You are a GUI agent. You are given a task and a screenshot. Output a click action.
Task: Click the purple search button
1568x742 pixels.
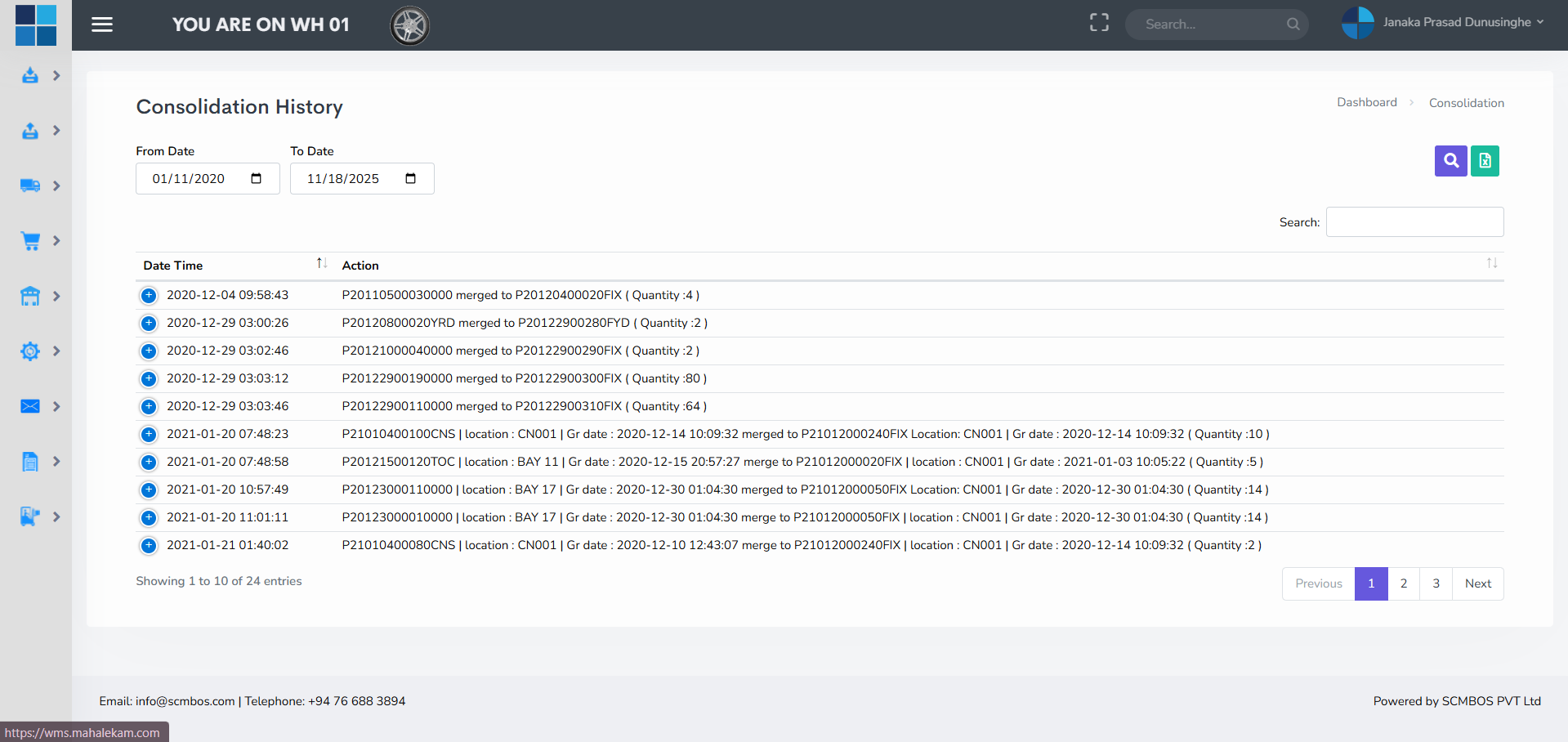tap(1450, 161)
